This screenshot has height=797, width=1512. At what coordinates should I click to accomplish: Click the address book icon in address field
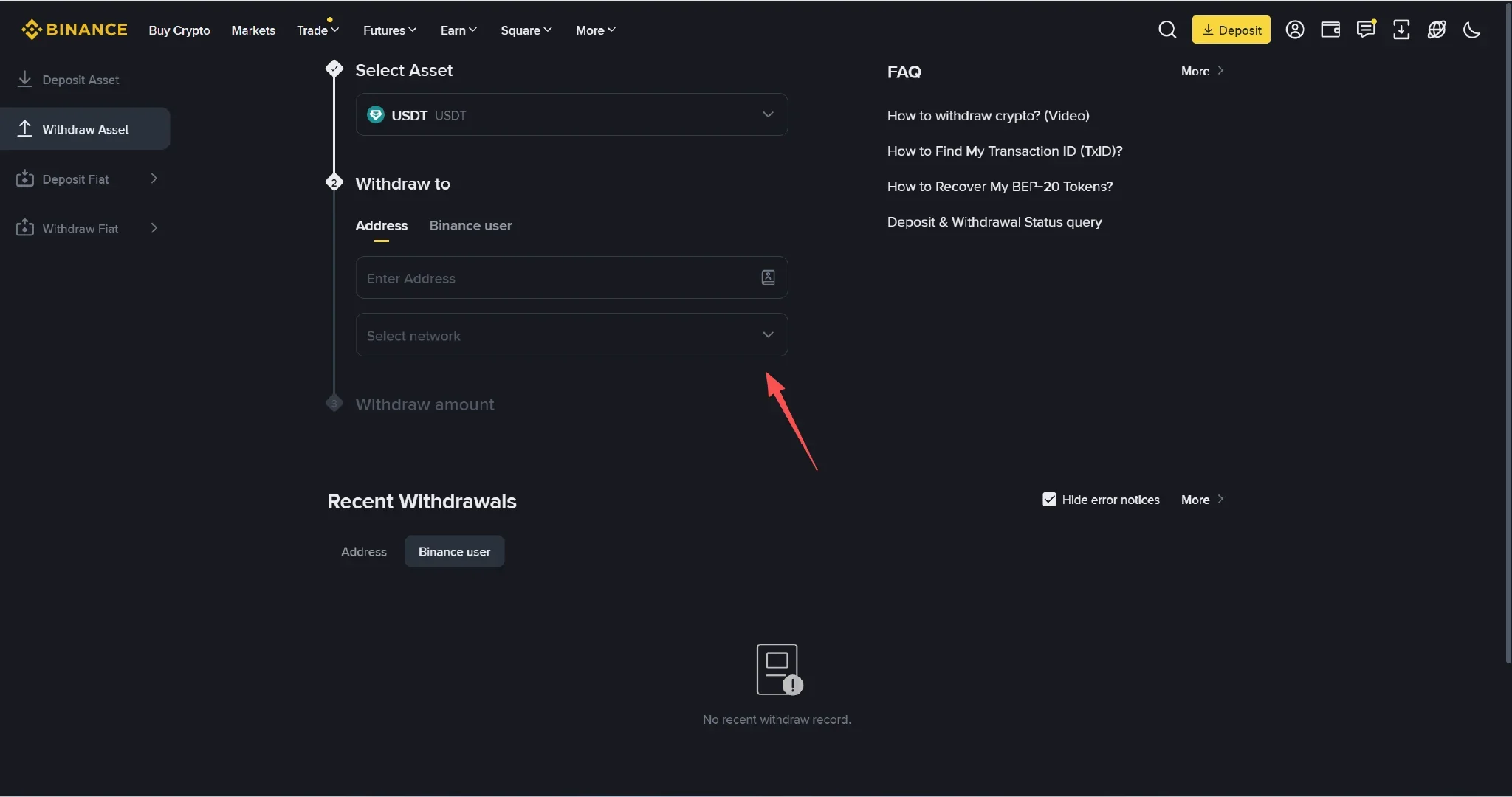[768, 277]
